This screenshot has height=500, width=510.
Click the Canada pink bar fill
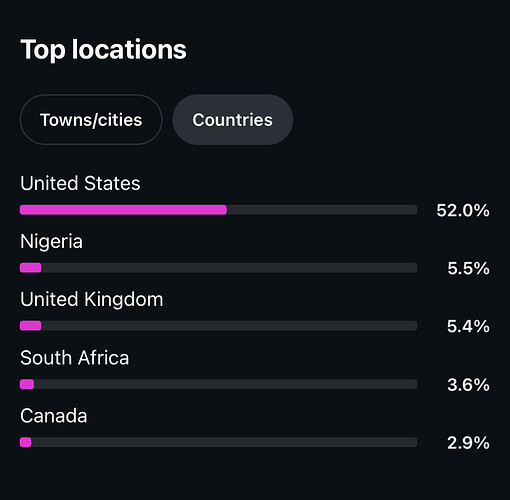pyautogui.click(x=26, y=442)
